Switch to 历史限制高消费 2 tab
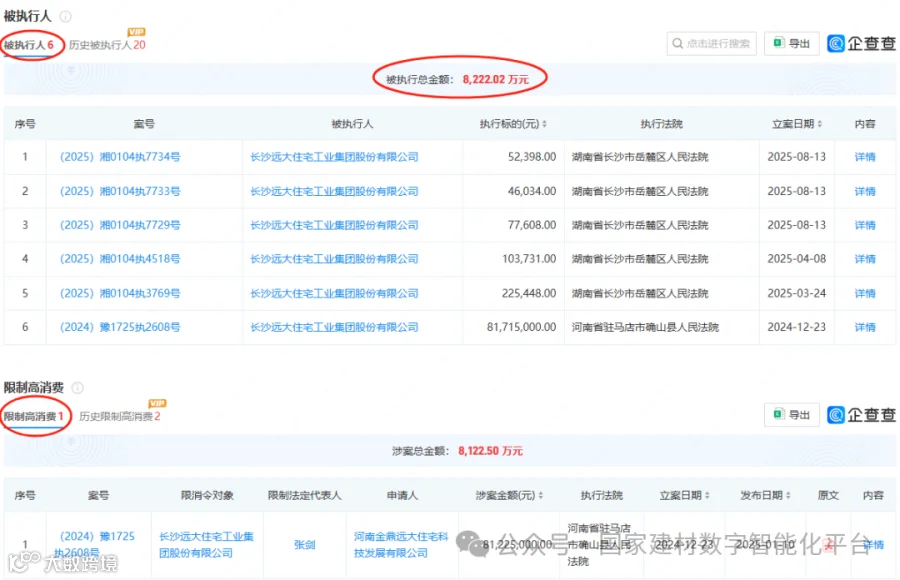This screenshot has height=580, width=900. pos(119,416)
